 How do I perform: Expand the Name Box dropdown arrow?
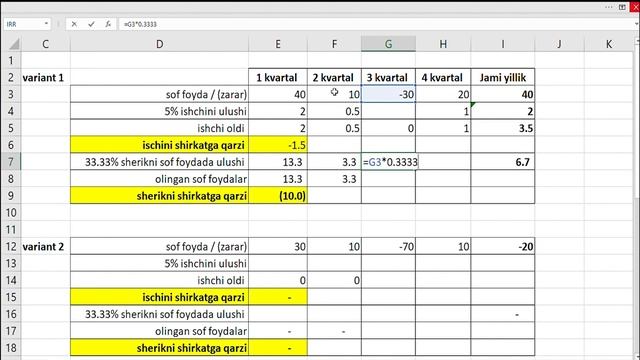coord(46,24)
